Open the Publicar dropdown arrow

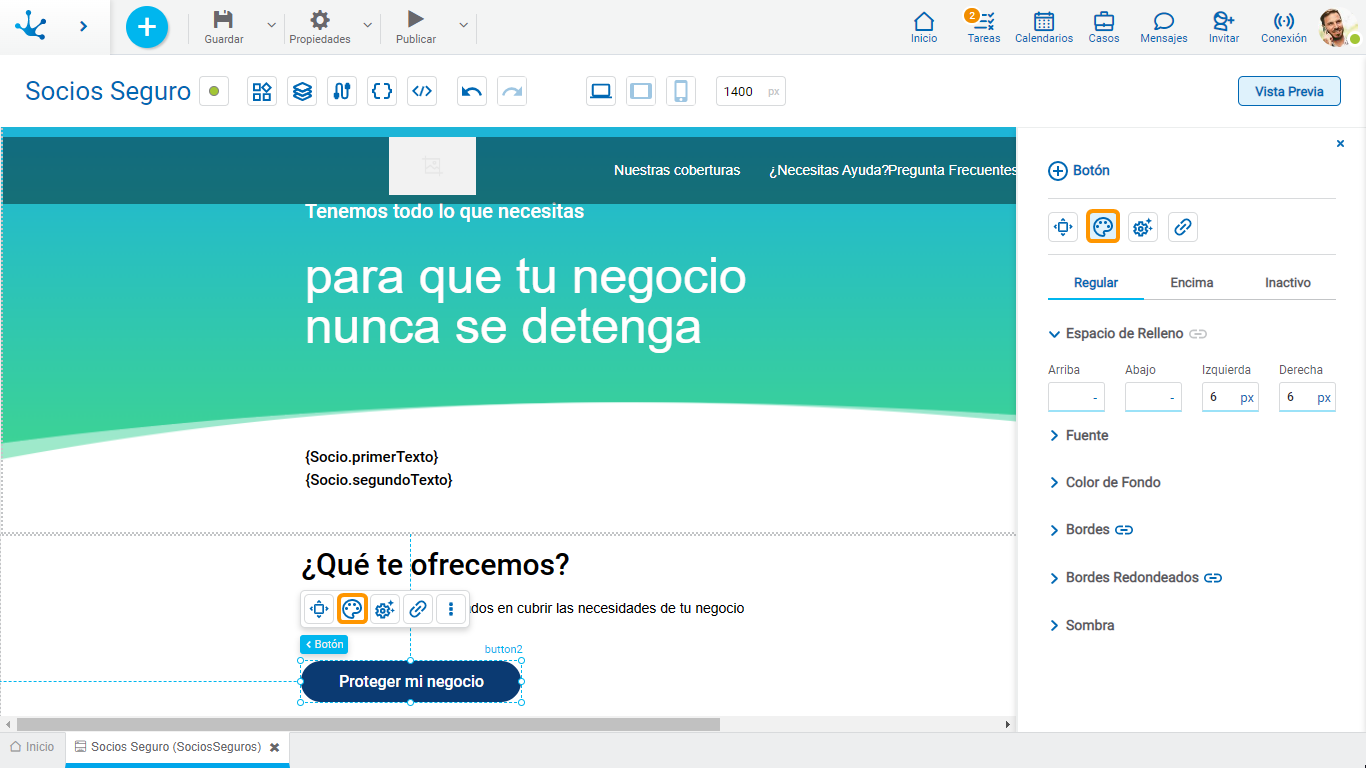coord(463,24)
